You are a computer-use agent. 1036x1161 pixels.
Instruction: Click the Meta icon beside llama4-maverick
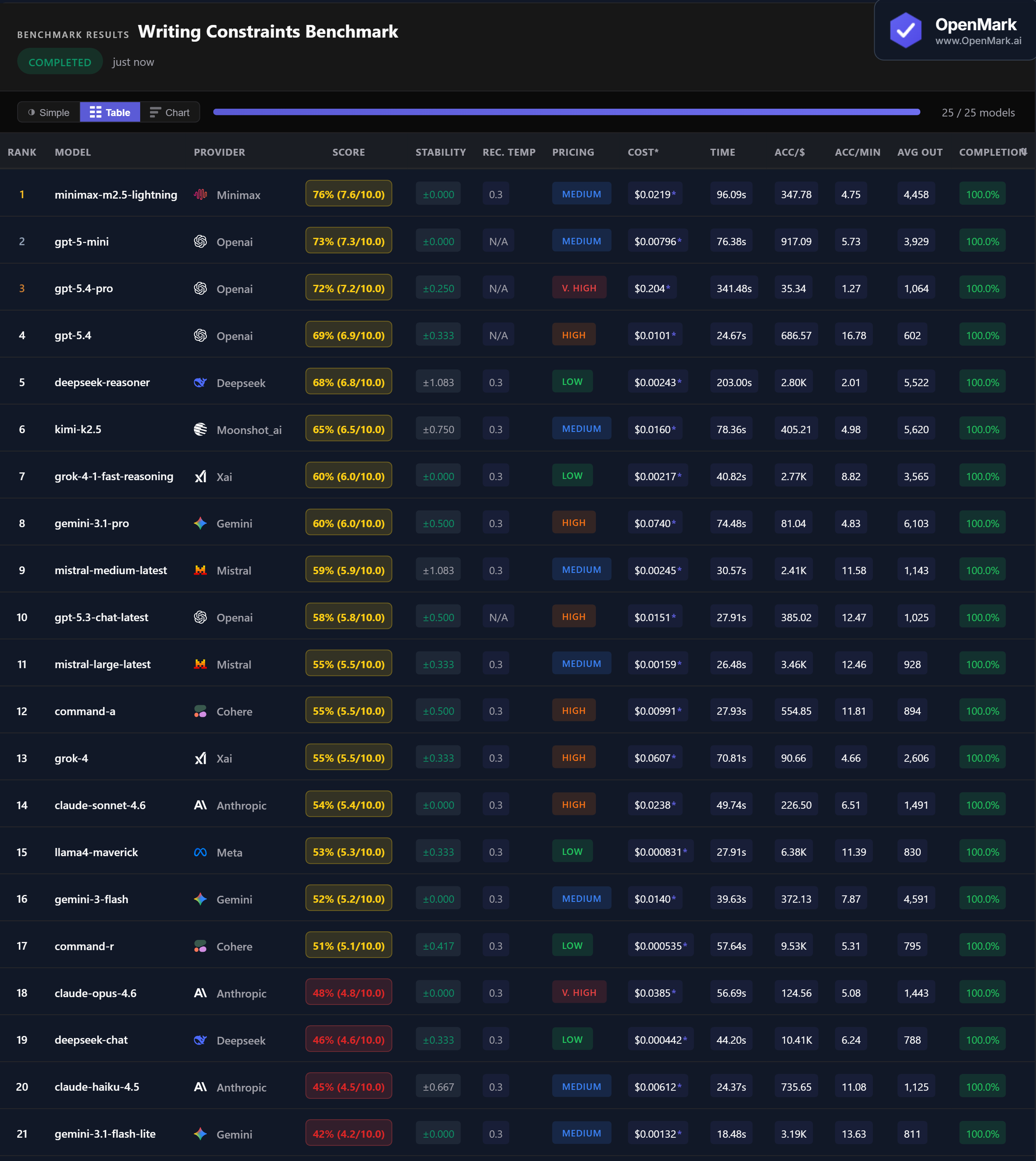[x=200, y=852]
